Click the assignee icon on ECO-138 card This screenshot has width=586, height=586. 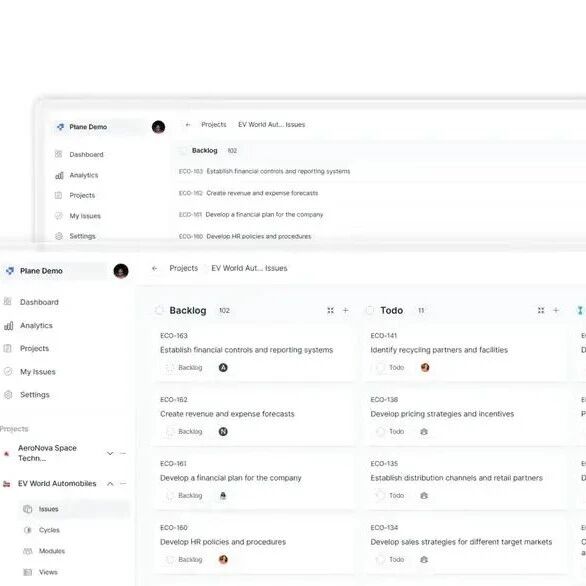pyautogui.click(x=424, y=432)
